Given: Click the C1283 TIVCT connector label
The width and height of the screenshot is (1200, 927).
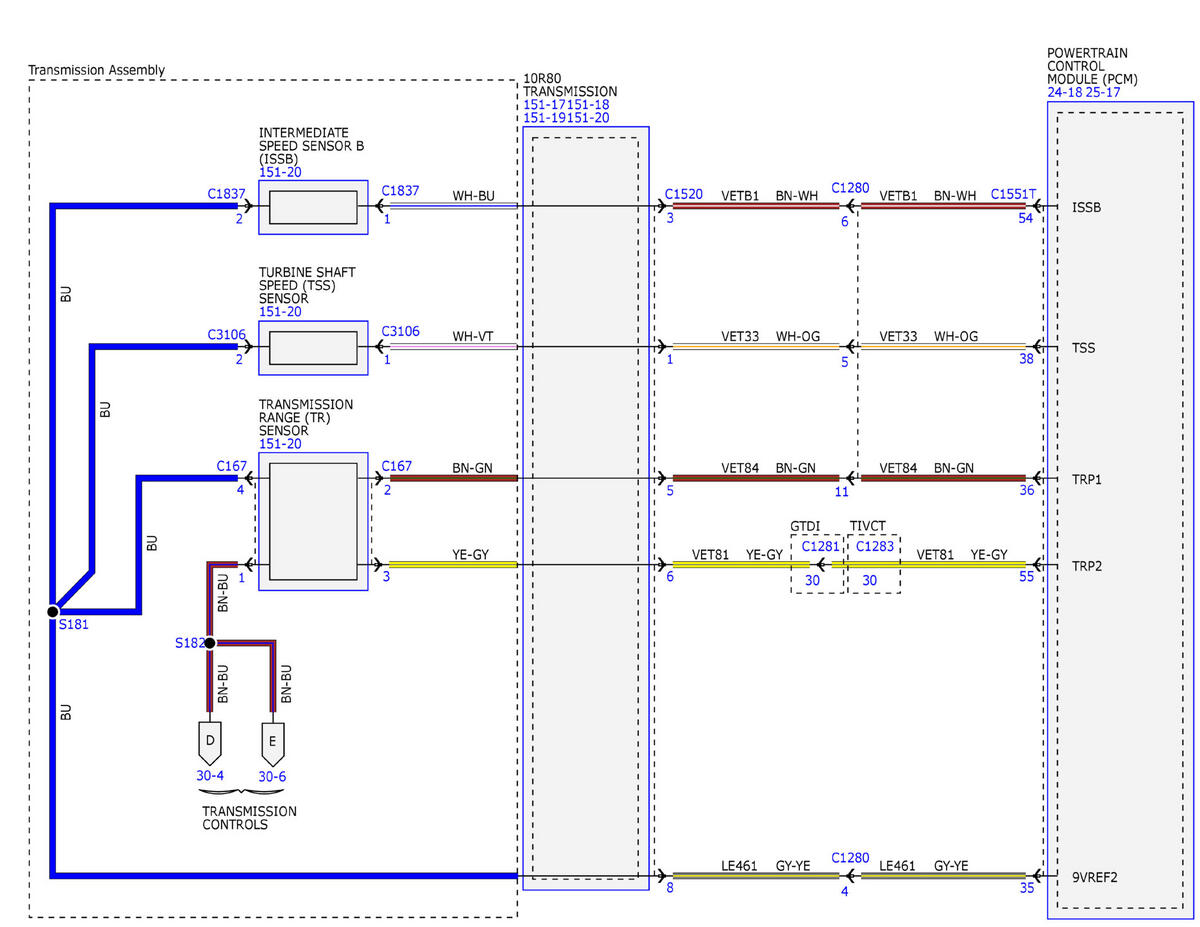Looking at the screenshot, I should [x=875, y=546].
